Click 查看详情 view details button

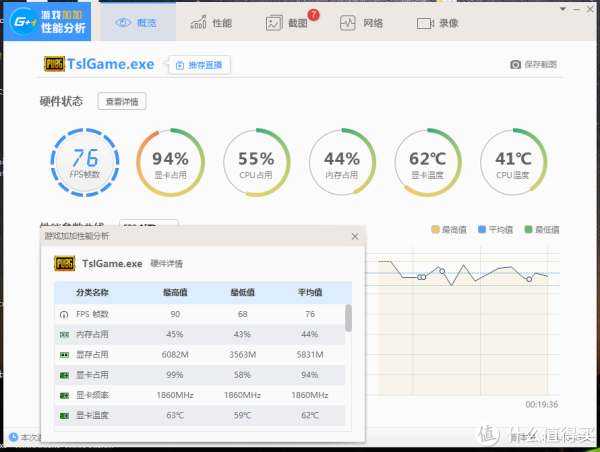pyautogui.click(x=122, y=101)
